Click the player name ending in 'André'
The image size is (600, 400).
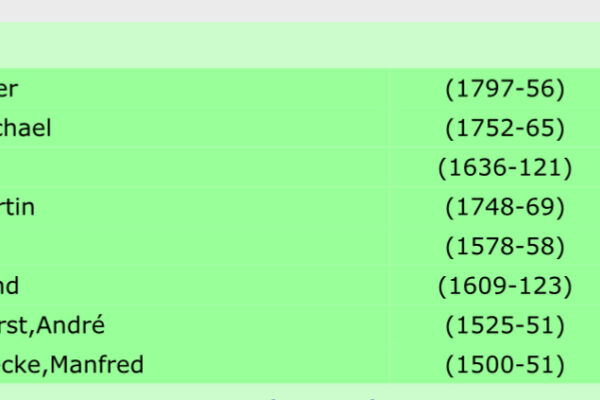point(52,325)
